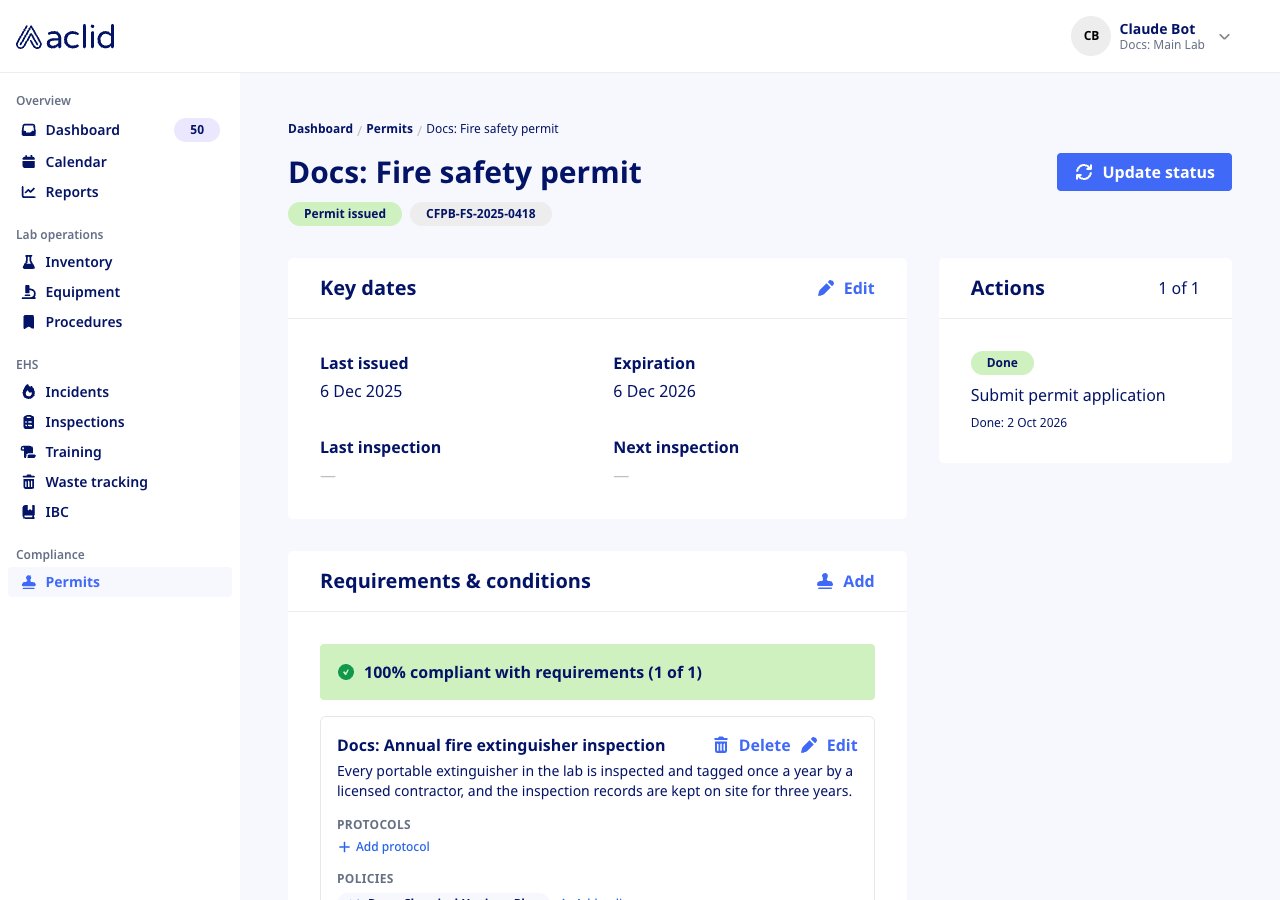Click the Permits stamp icon
1280x900 pixels.
click(x=29, y=582)
